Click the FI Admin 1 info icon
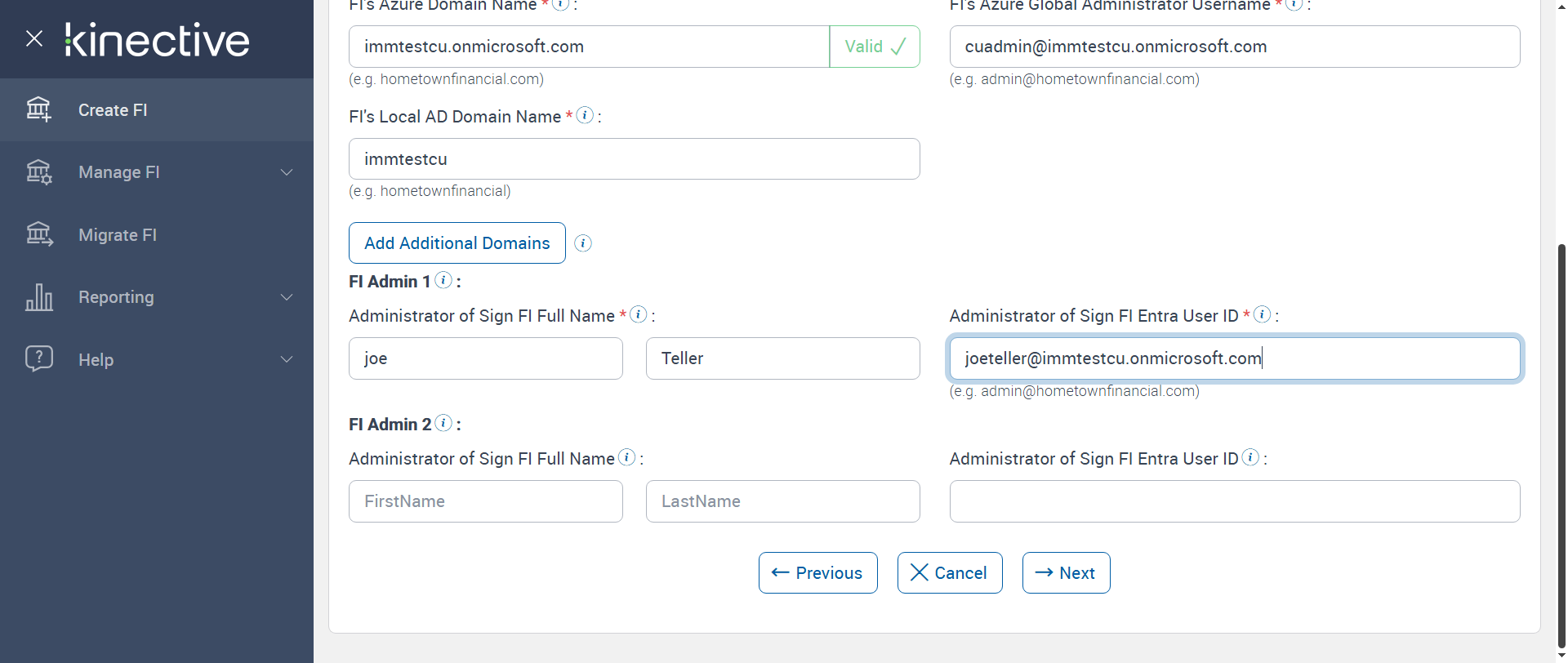This screenshot has width=1568, height=663. [443, 280]
